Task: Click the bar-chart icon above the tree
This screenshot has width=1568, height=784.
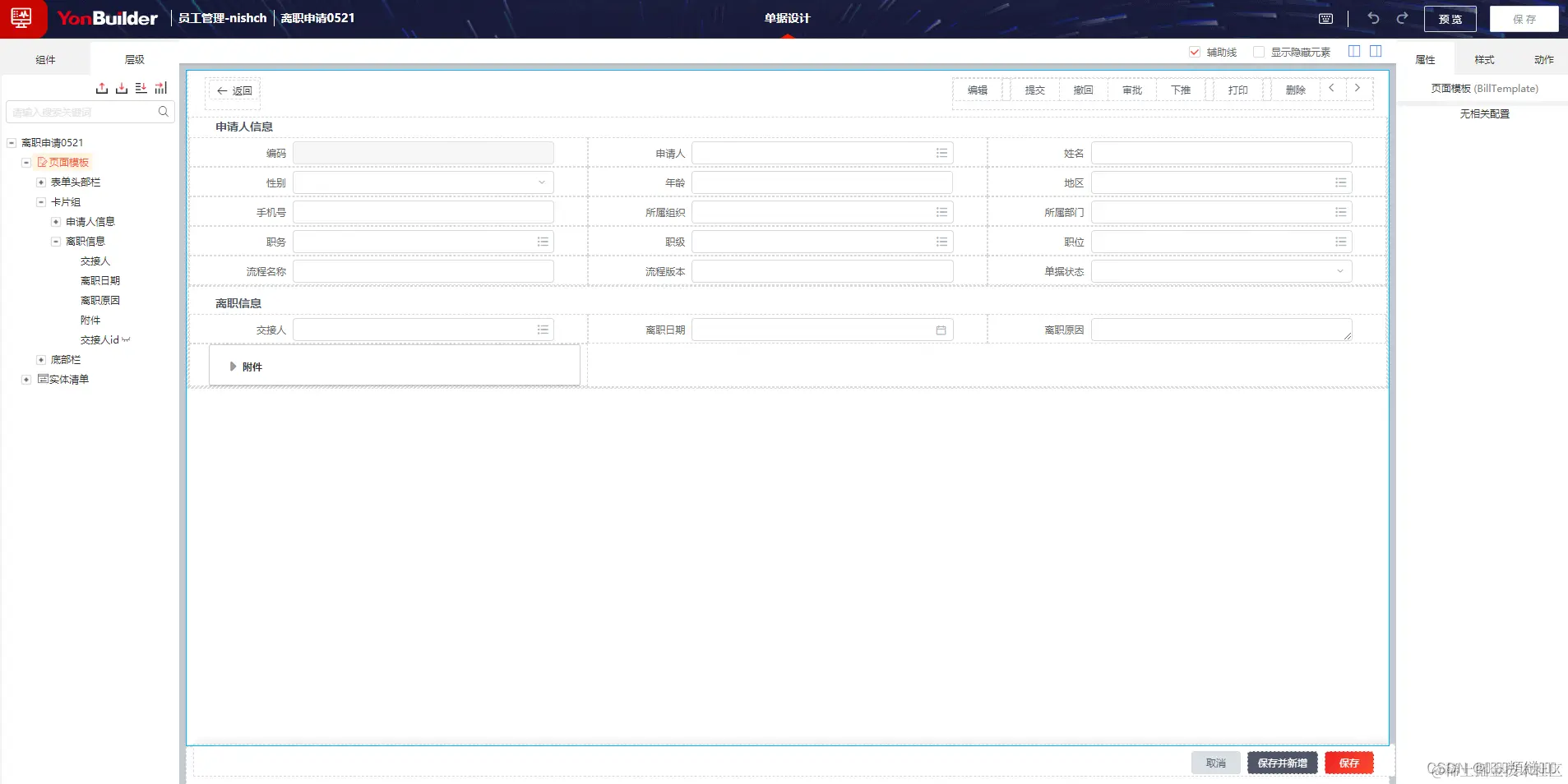Action: click(161, 88)
